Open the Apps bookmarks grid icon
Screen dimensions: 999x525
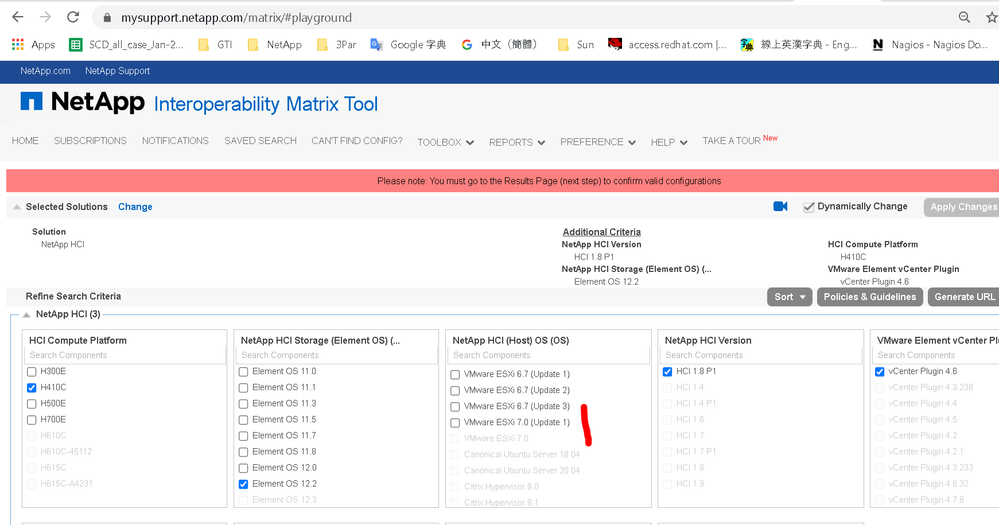point(17,44)
